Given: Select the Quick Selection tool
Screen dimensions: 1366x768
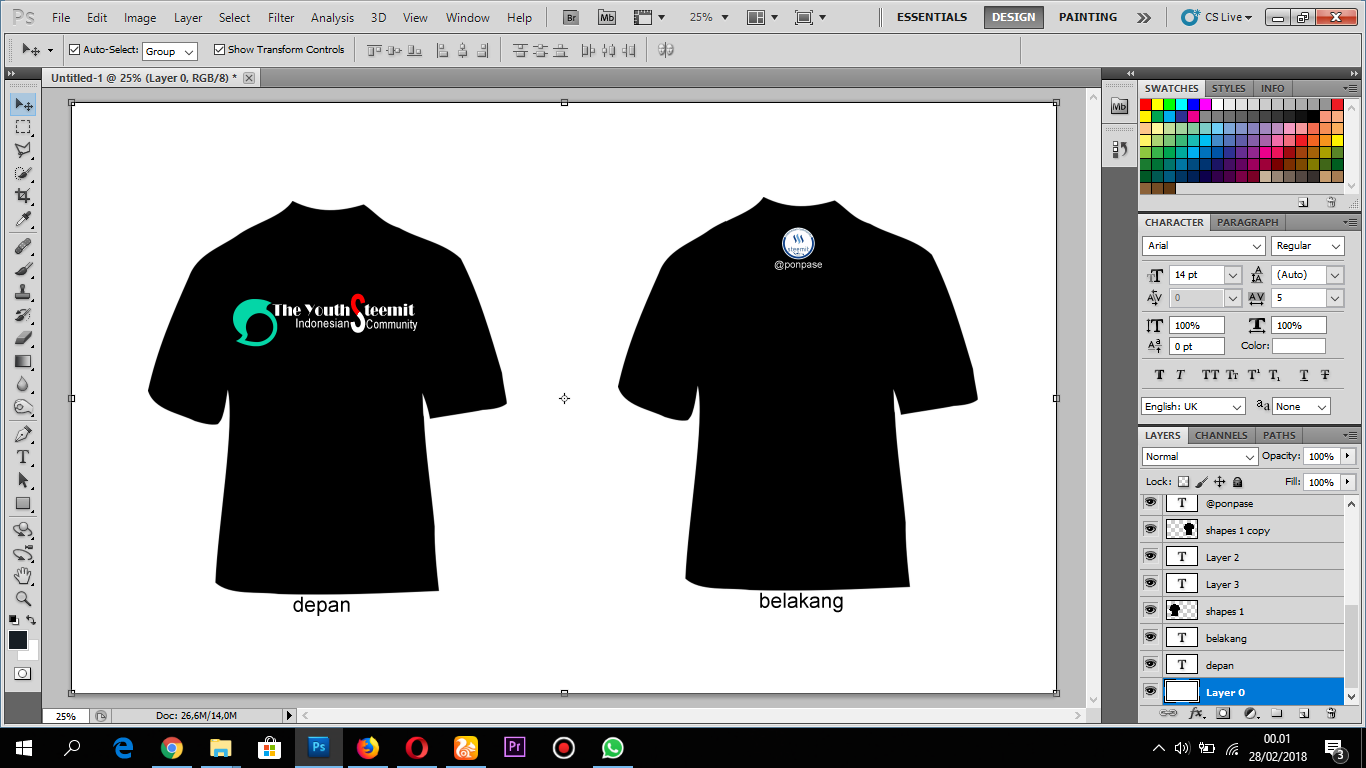Looking at the screenshot, I should [x=23, y=173].
